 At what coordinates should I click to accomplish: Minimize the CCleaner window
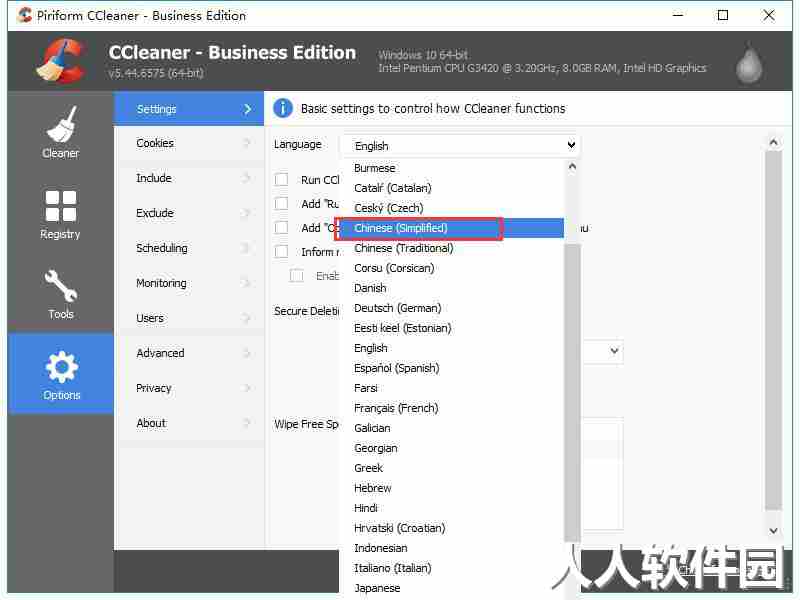[x=678, y=15]
